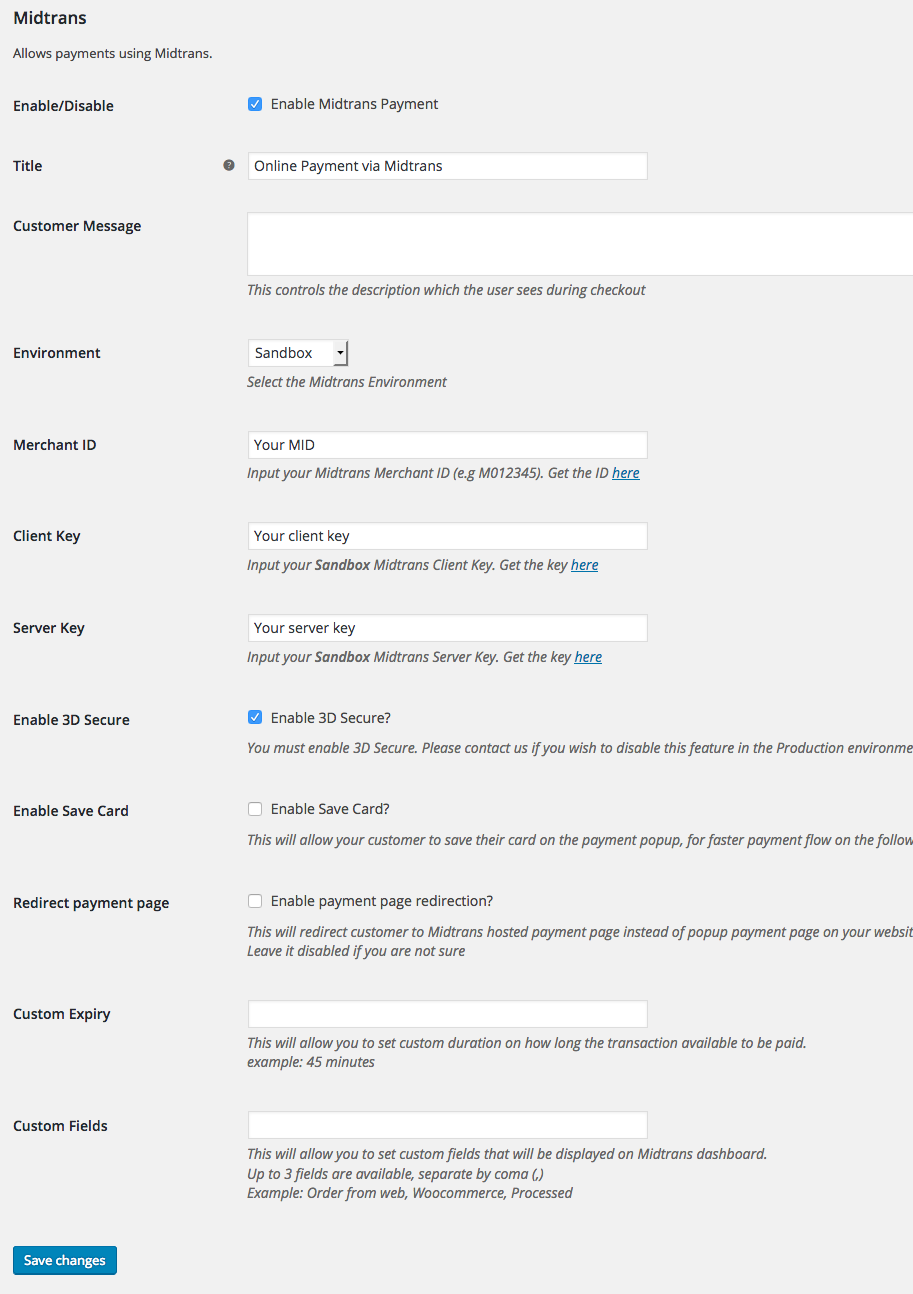Click the 'example: 45 minutes' hint text

click(311, 1062)
